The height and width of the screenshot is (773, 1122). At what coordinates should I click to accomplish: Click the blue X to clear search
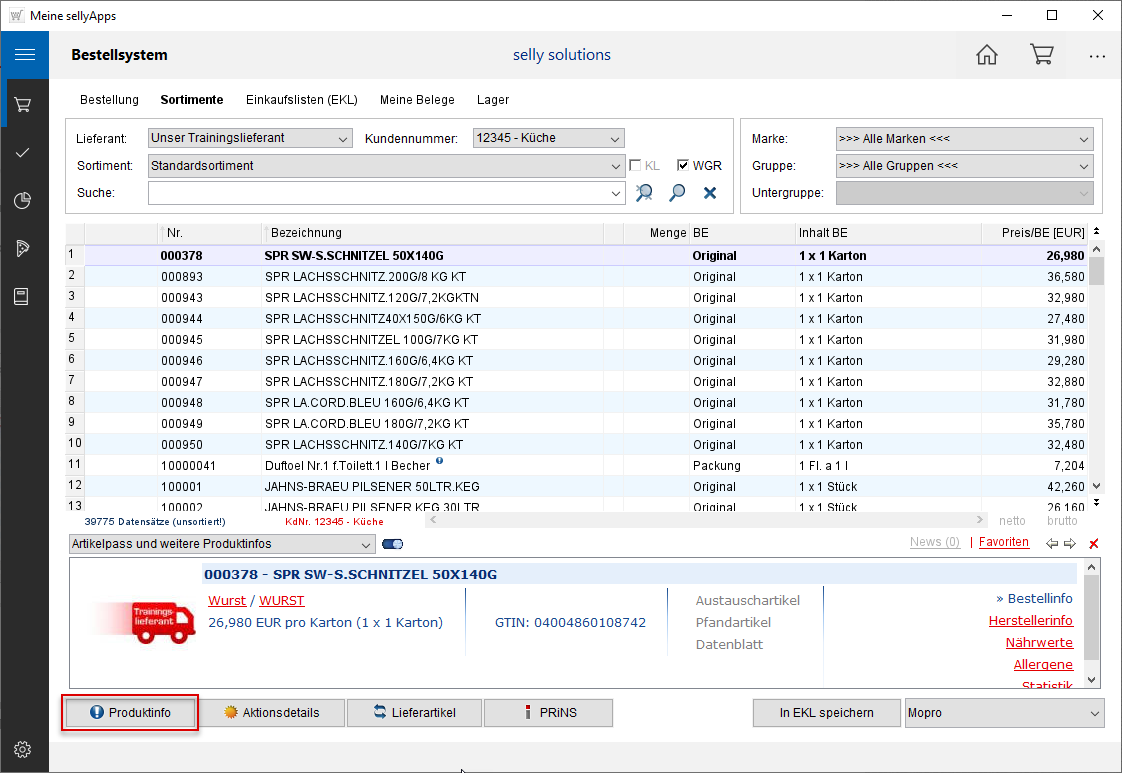(x=710, y=193)
